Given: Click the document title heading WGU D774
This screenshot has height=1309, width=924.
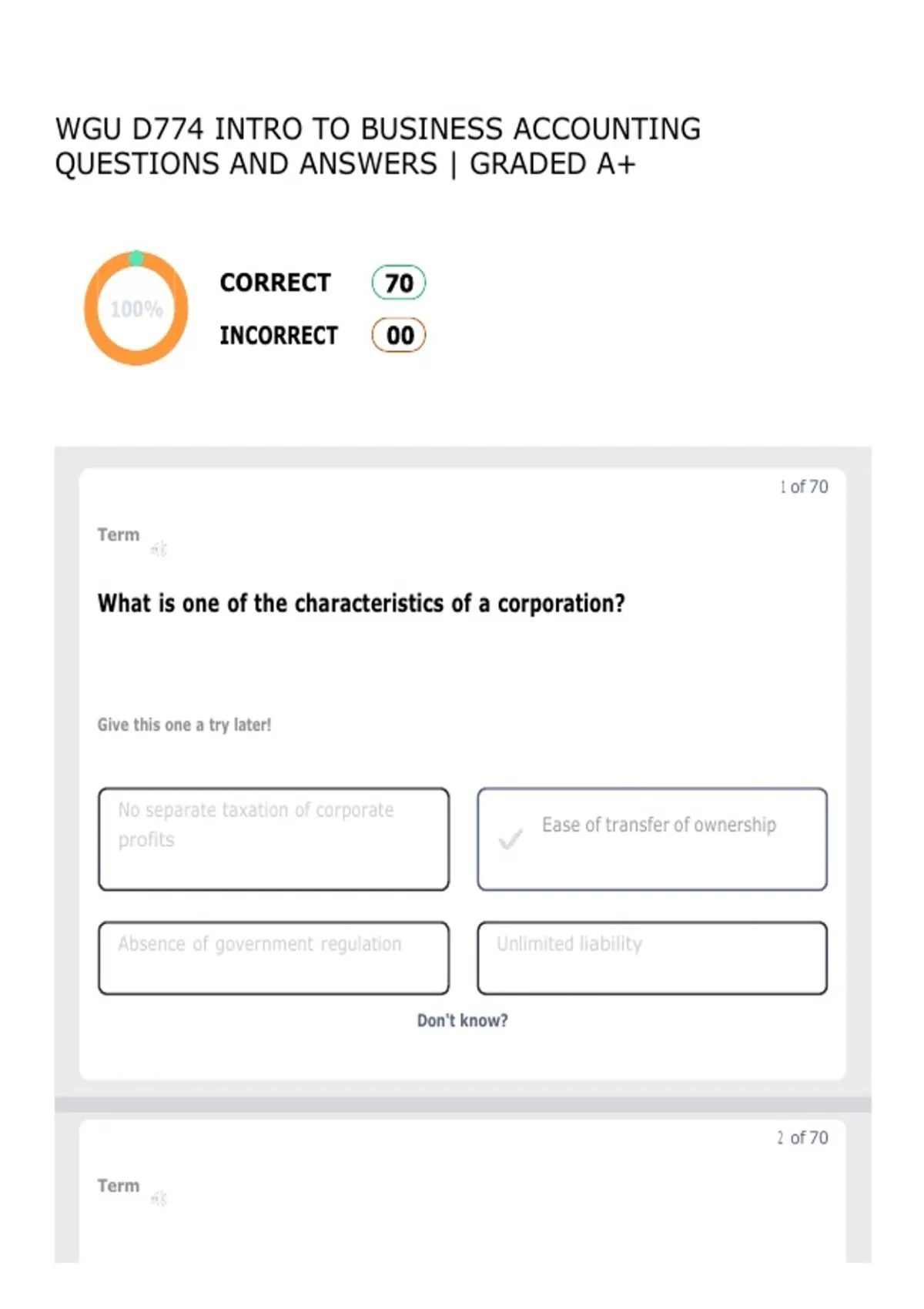Looking at the screenshot, I should (x=378, y=146).
